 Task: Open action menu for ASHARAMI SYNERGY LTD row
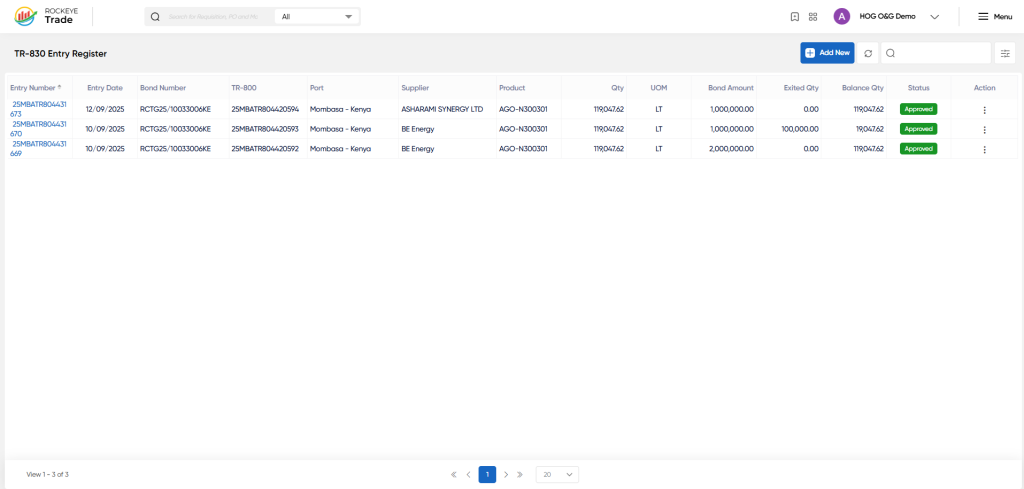[x=984, y=110]
